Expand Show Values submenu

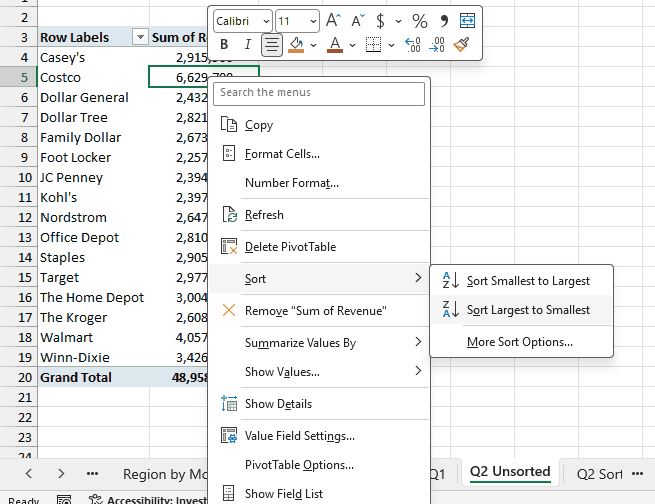pyautogui.click(x=319, y=372)
